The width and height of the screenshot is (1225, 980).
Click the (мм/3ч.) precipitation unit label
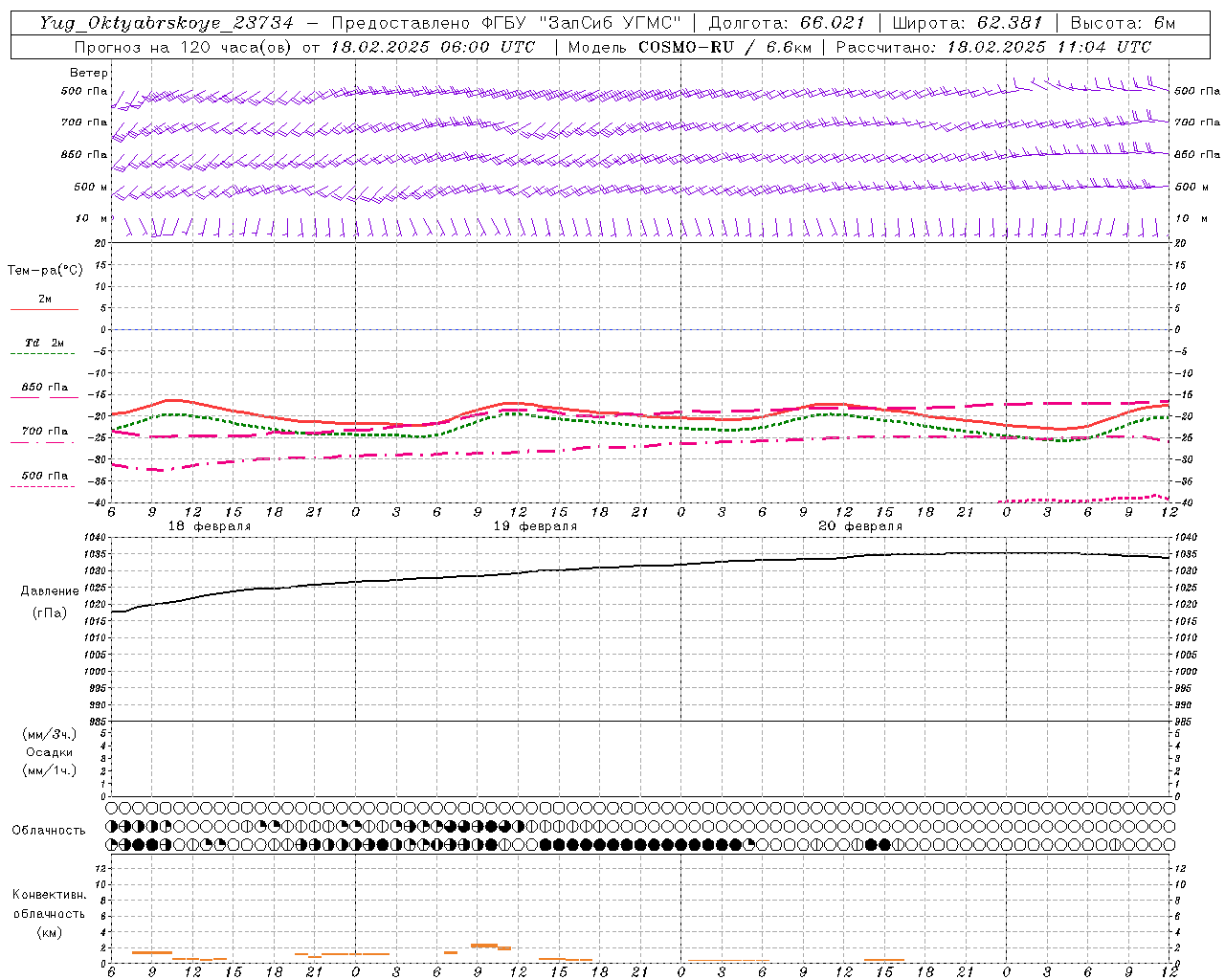pyautogui.click(x=50, y=734)
